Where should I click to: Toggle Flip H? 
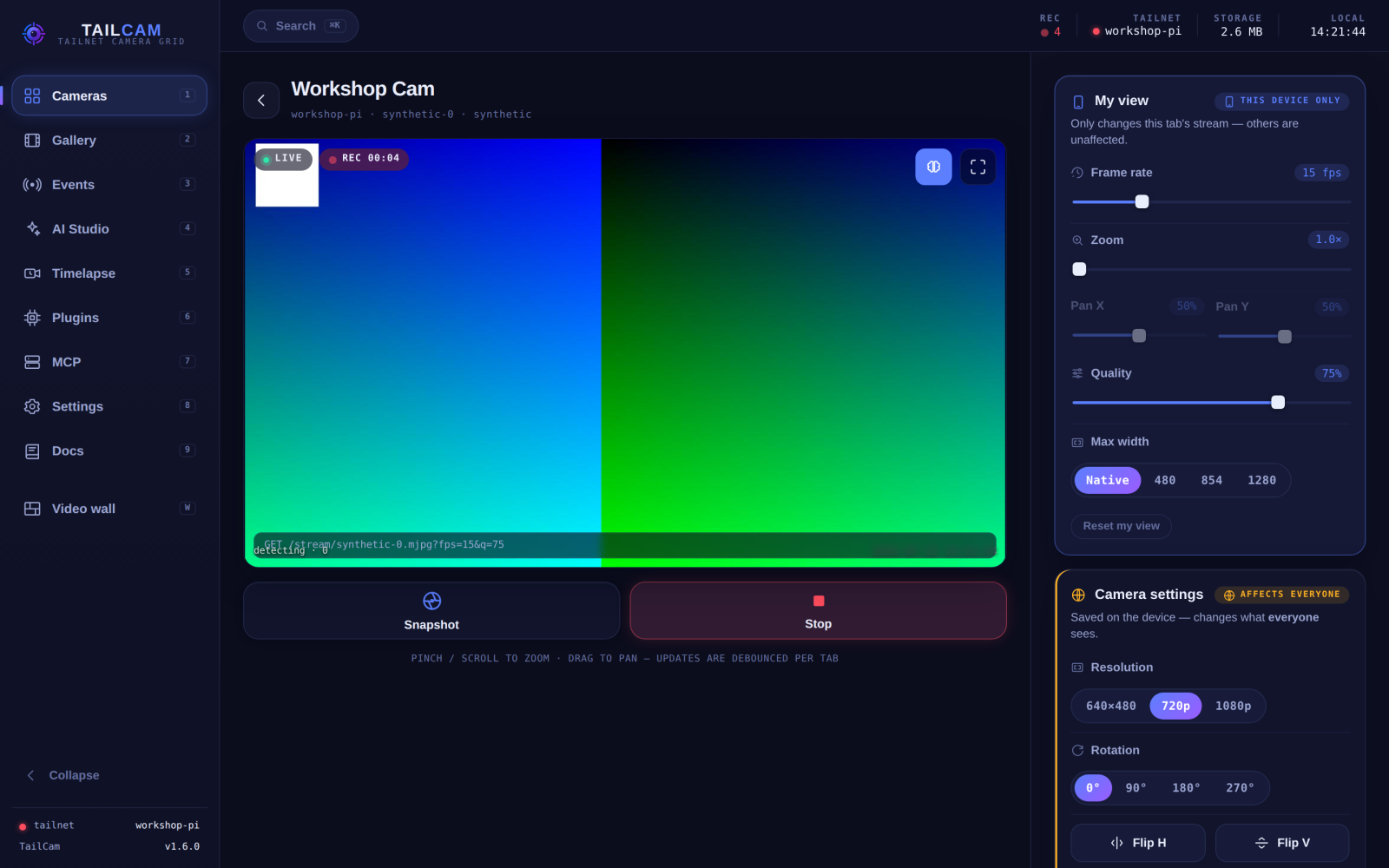(x=1138, y=843)
